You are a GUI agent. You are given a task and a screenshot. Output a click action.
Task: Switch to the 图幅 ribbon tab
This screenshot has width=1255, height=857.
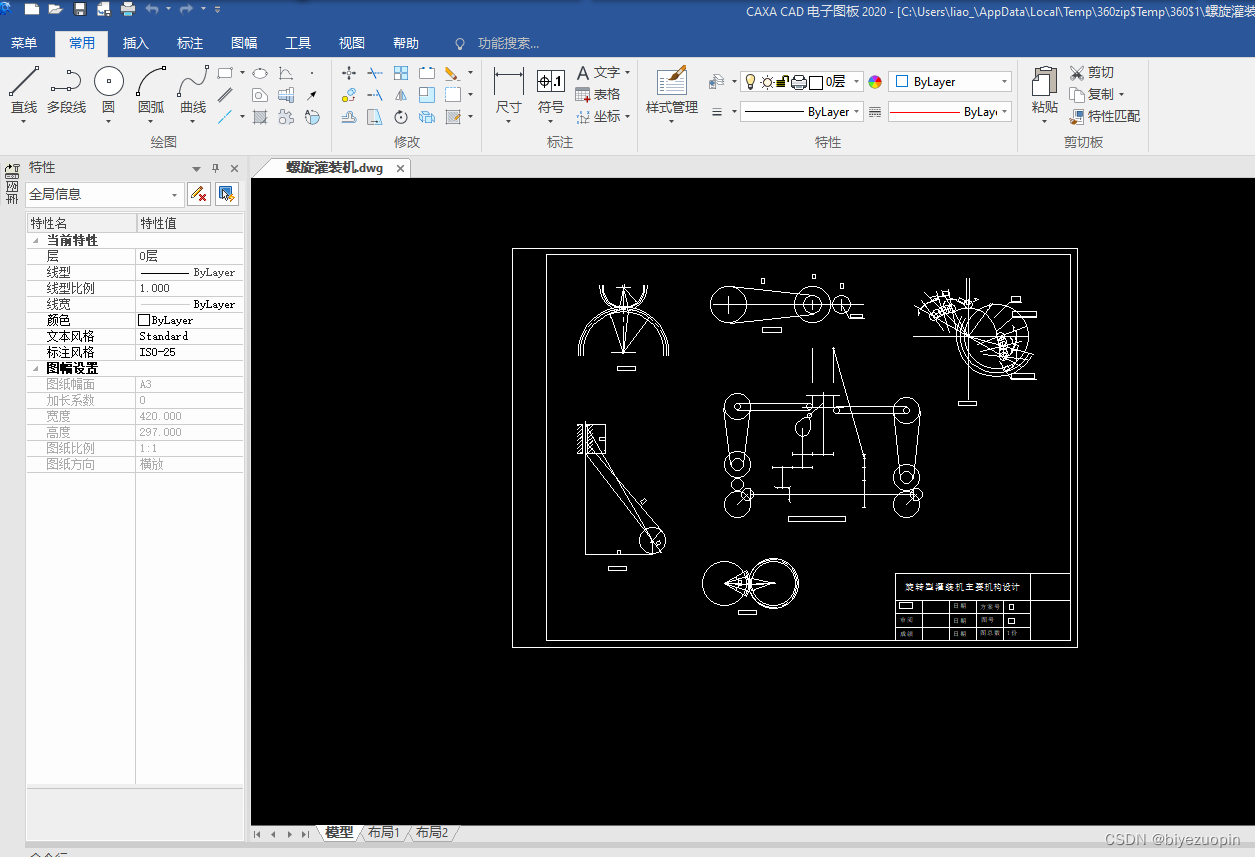pyautogui.click(x=244, y=43)
